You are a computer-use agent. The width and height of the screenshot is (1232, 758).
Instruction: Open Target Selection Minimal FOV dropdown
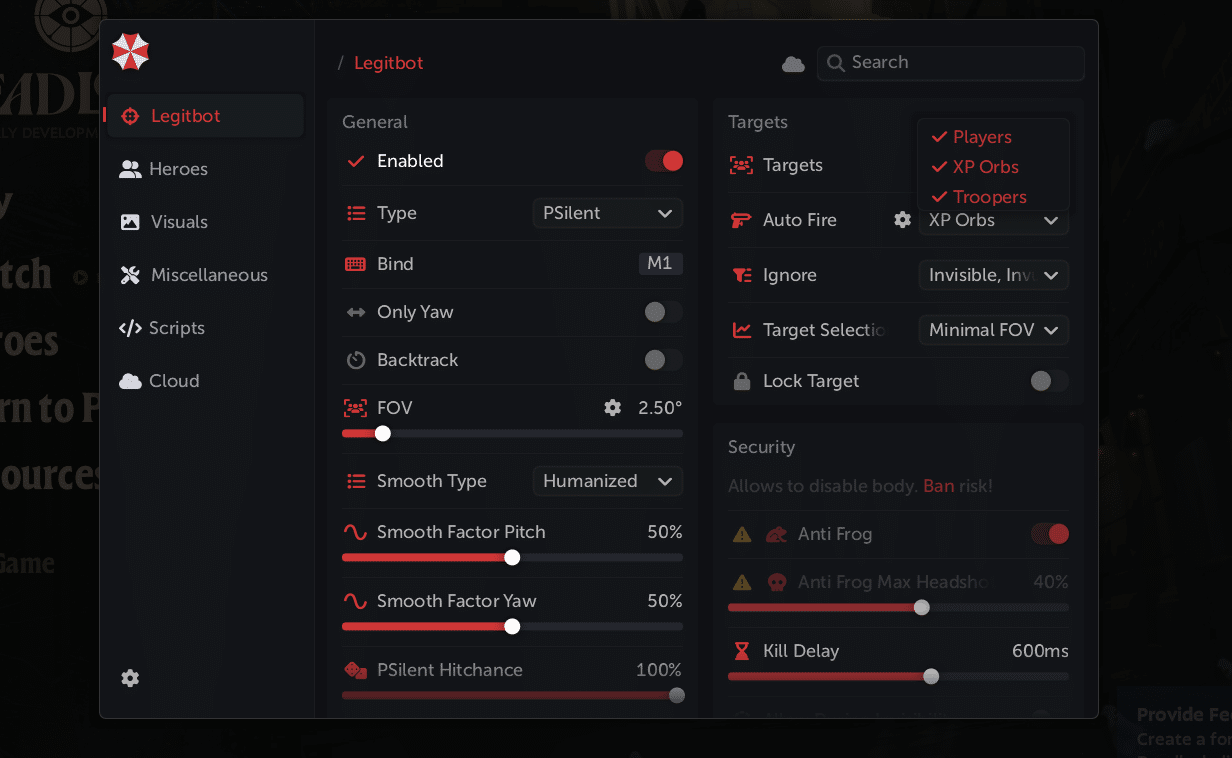point(993,330)
